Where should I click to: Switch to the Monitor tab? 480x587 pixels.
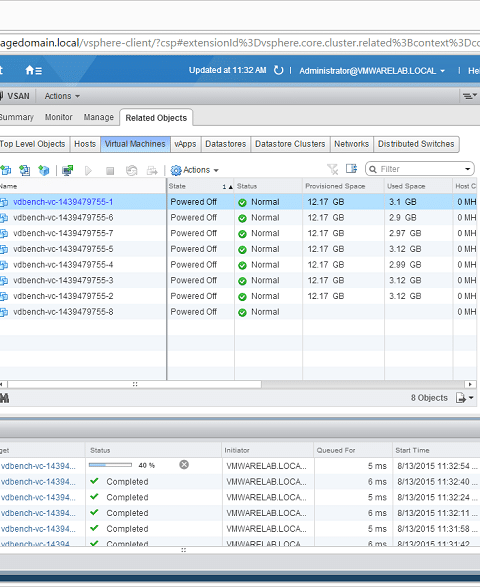coord(58,117)
